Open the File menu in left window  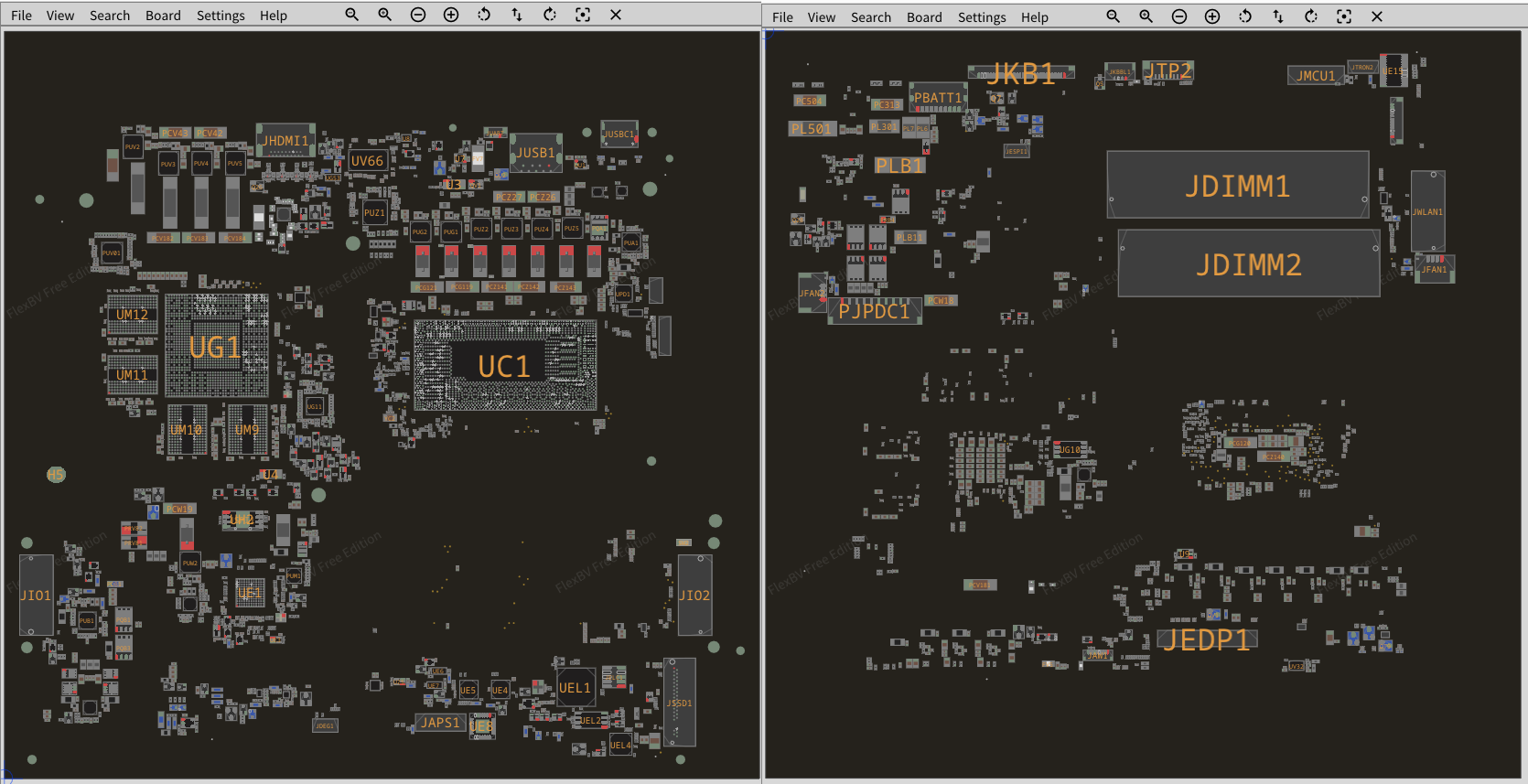pyautogui.click(x=21, y=16)
